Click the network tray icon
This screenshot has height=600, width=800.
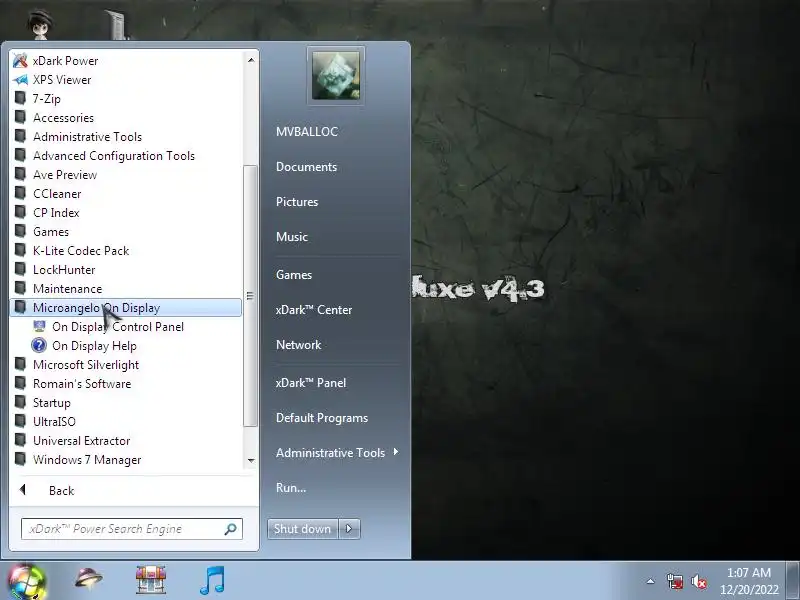coord(675,581)
